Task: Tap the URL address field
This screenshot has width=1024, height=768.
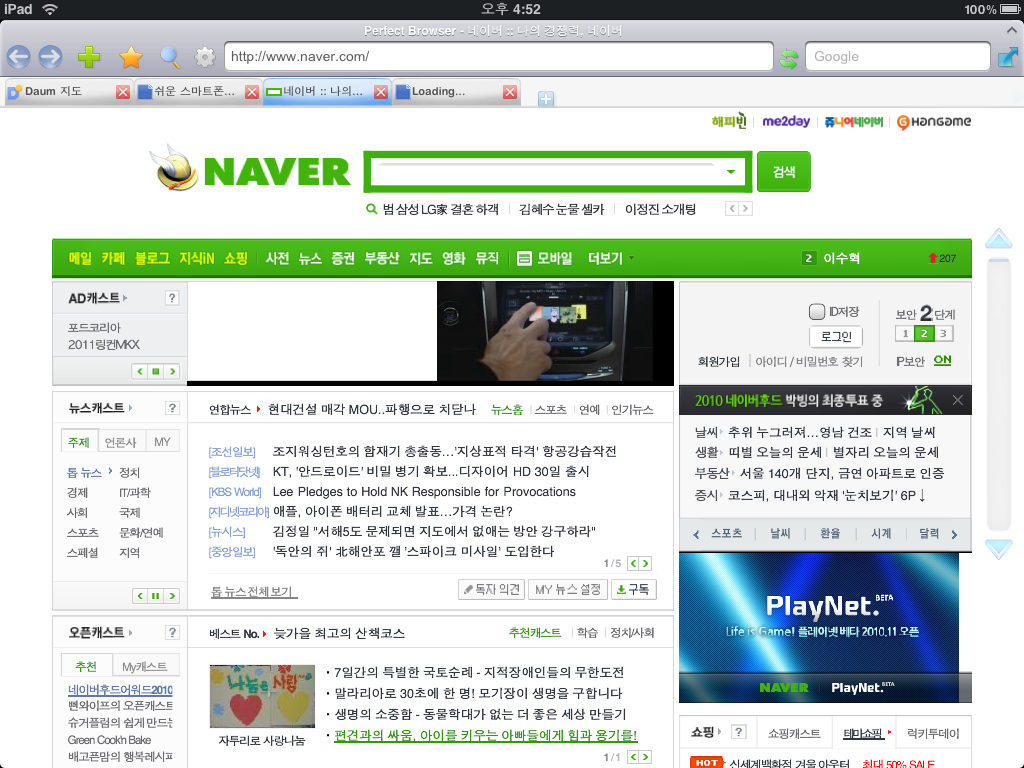Action: (x=499, y=57)
